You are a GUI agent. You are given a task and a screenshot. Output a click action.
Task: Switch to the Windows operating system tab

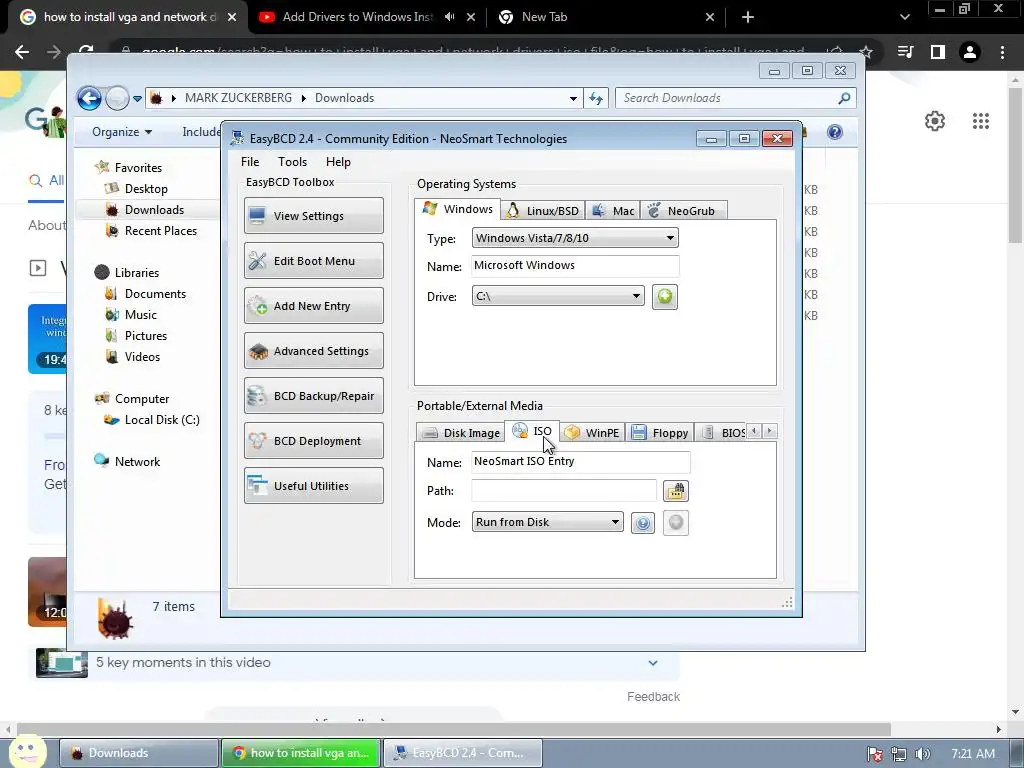tap(458, 209)
